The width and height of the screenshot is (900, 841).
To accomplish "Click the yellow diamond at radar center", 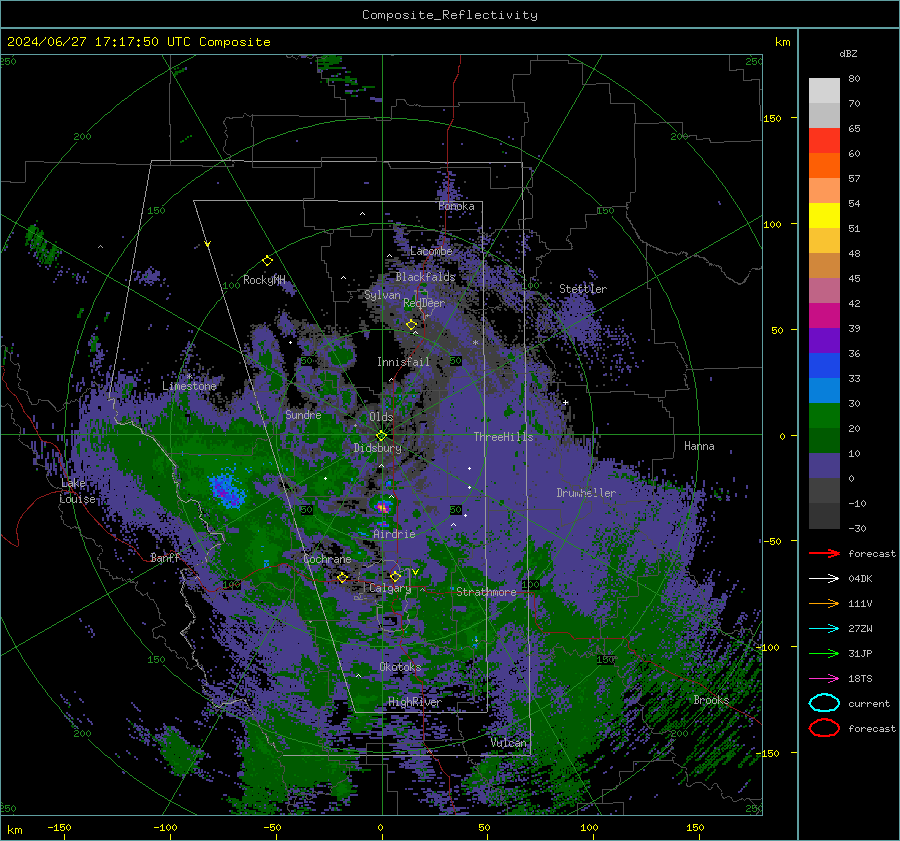I will pyautogui.click(x=381, y=436).
